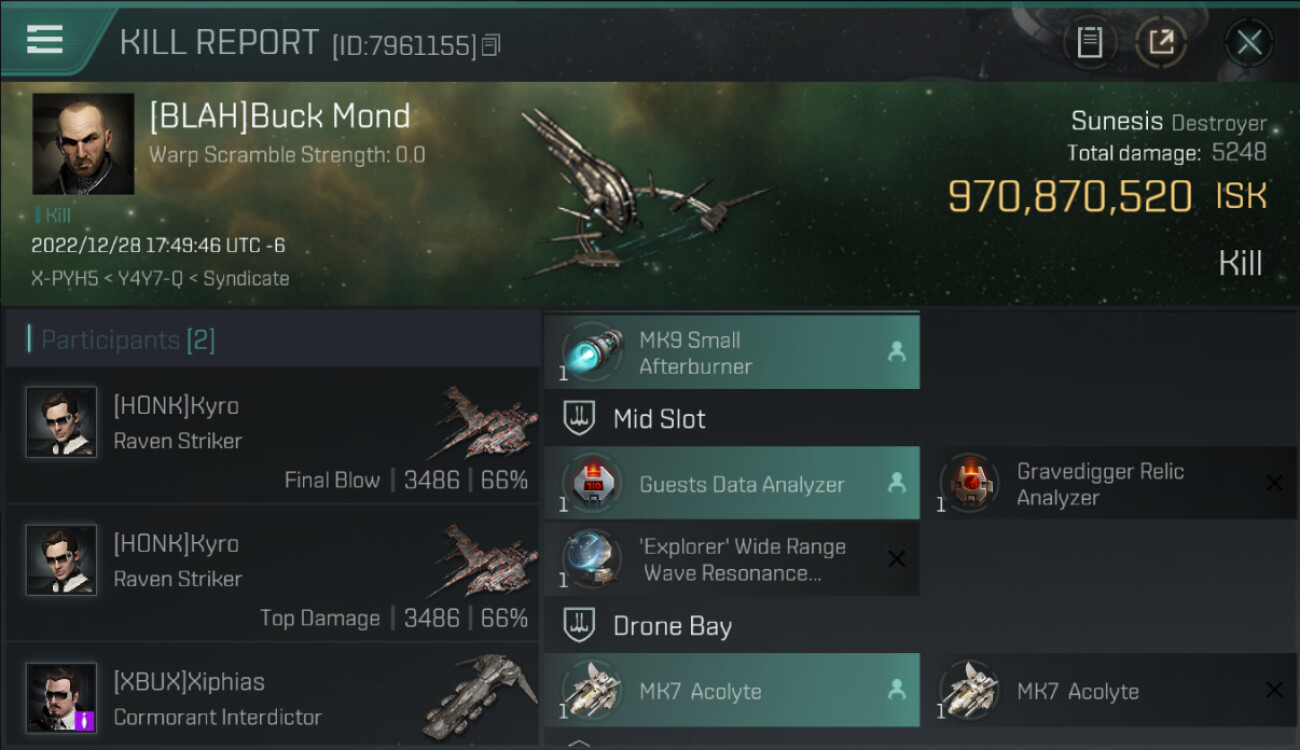The image size is (1300, 750).
Task: Select Kyro's Final Blow entry
Action: [x=272, y=435]
